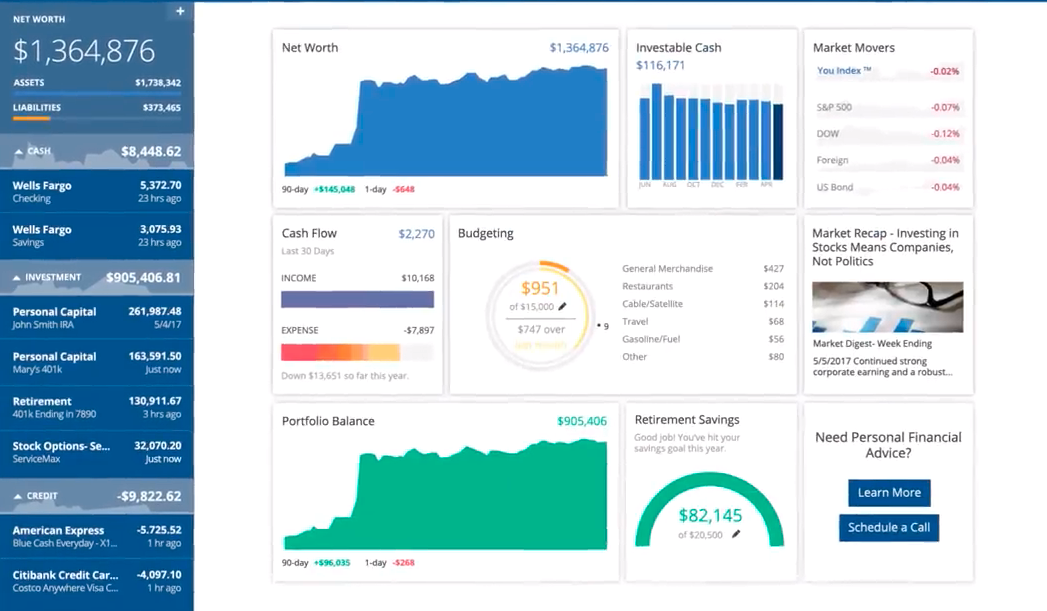Open the Stock Options ServiceMax account
This screenshot has width=1047, height=611.
tap(96, 452)
